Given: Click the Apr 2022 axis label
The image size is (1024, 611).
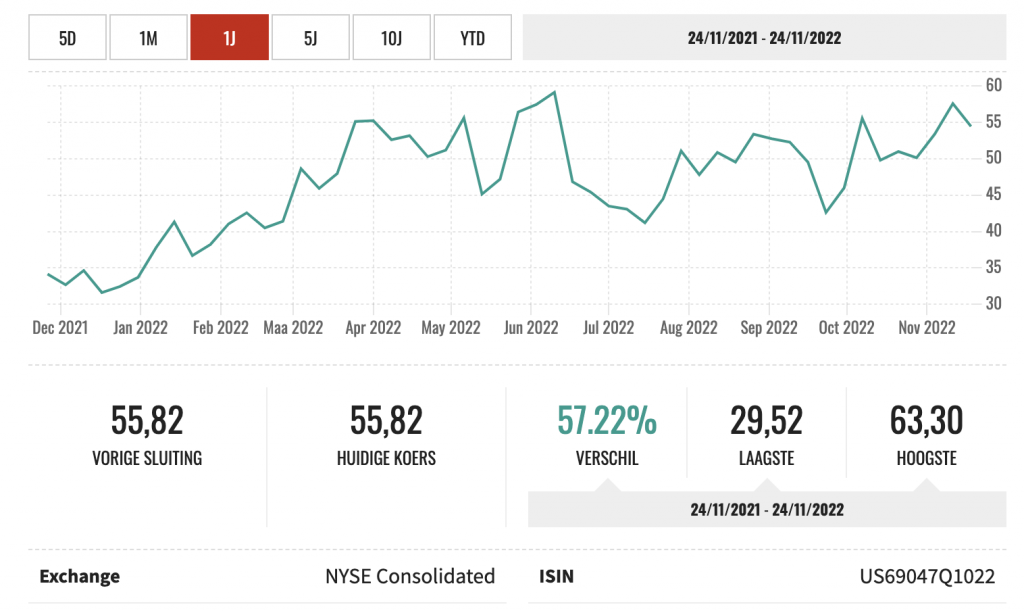Looking at the screenshot, I should [372, 328].
